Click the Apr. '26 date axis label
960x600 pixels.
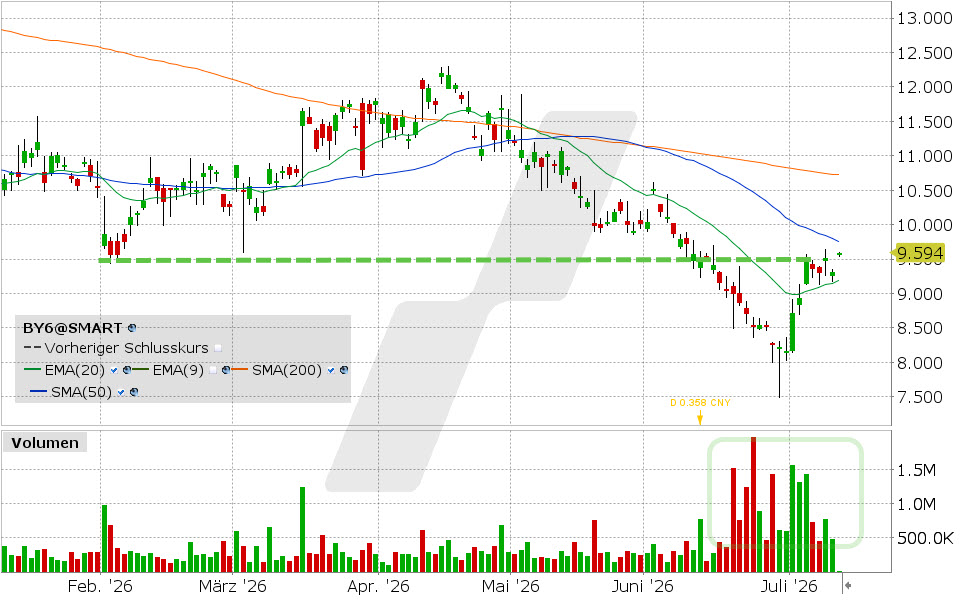point(378,587)
